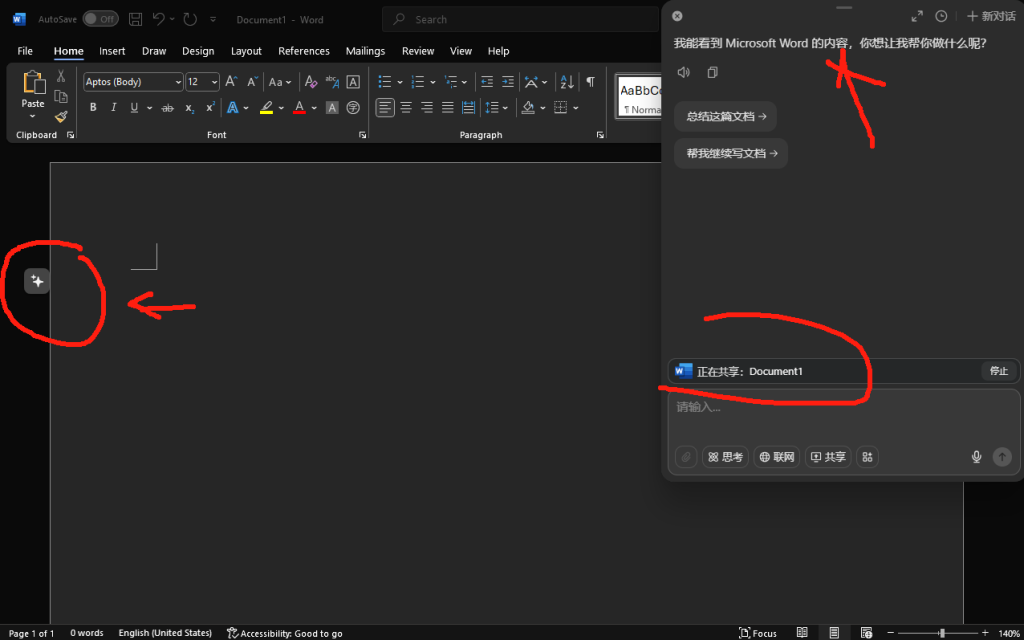
Task: Open the borders dropdown arrow
Action: (575, 108)
